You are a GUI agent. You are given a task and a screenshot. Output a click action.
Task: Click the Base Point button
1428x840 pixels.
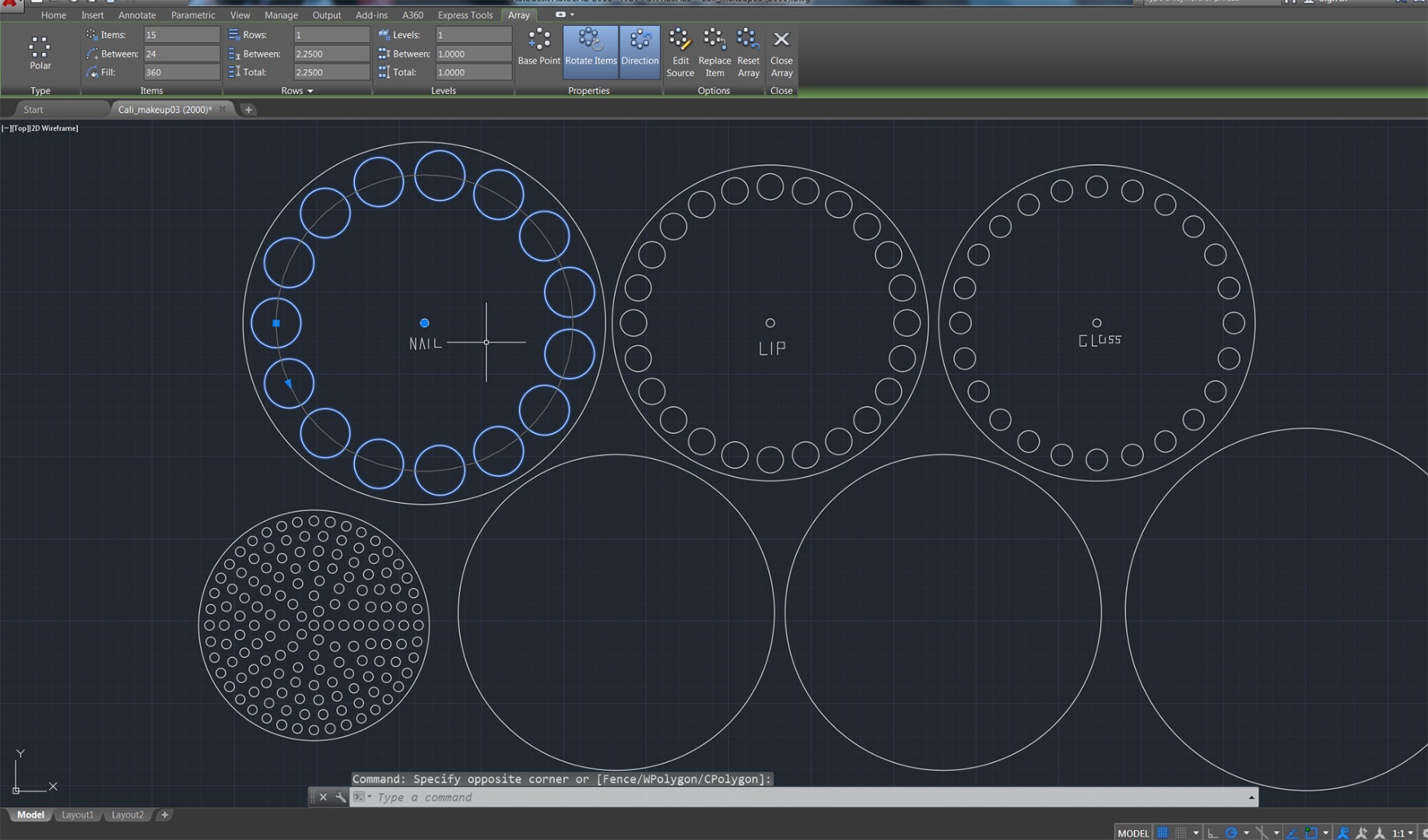click(539, 47)
